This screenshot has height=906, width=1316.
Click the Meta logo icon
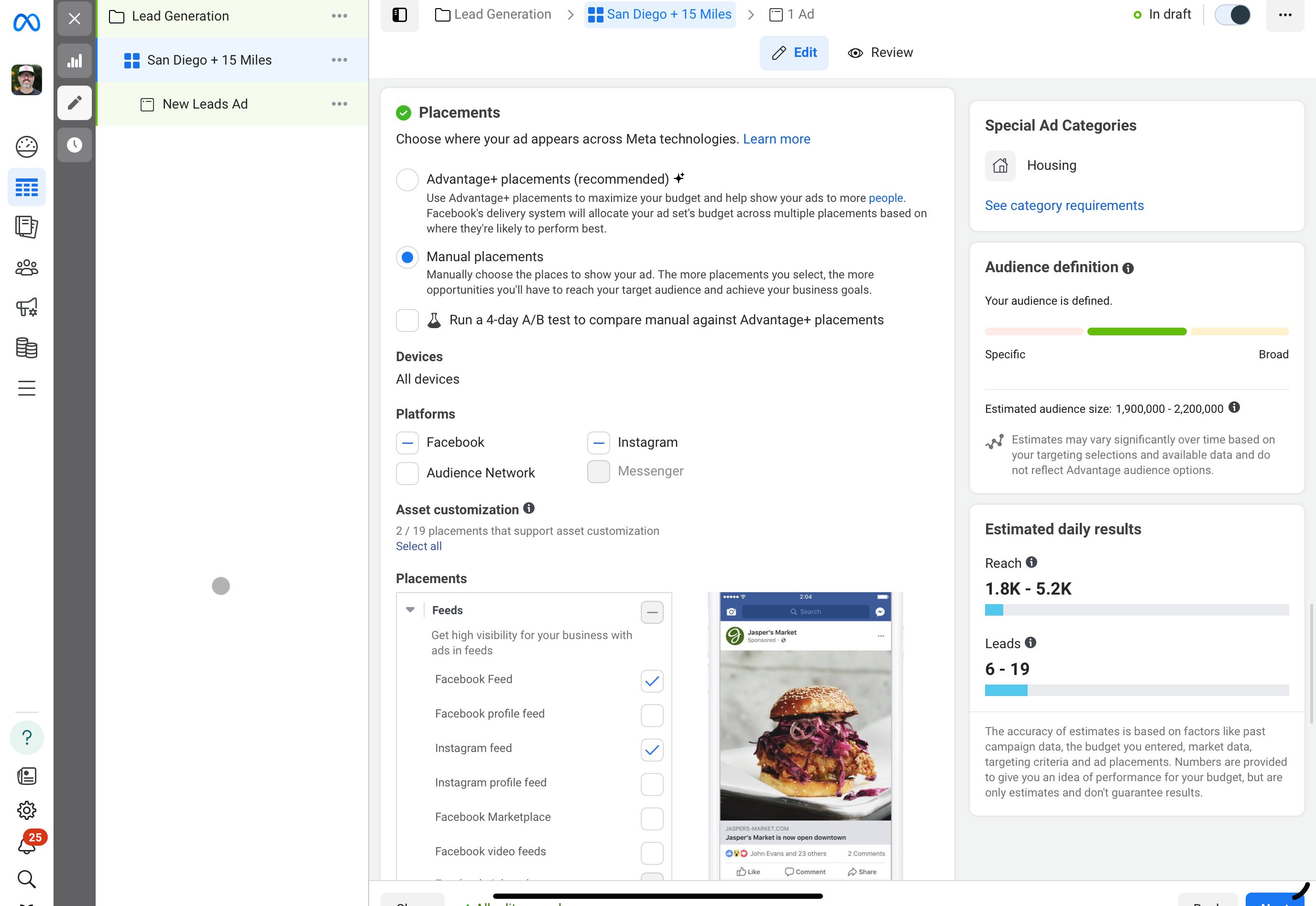pos(26,22)
